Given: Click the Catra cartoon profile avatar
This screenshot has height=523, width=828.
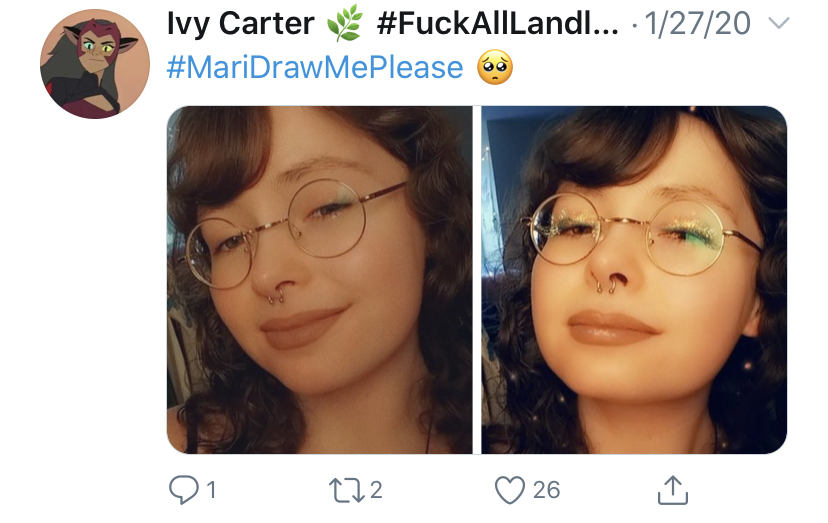Looking at the screenshot, I should coord(95,64).
